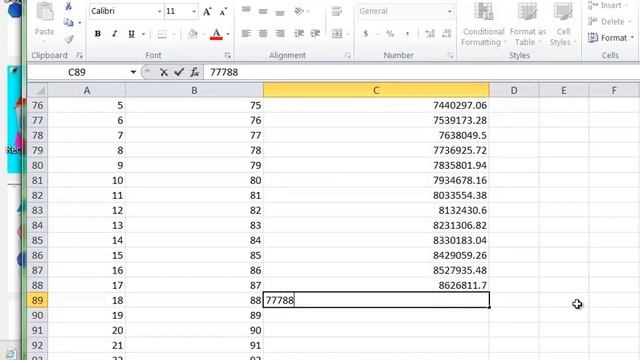Click the Wrap Text icon

pyautogui.click(x=337, y=11)
